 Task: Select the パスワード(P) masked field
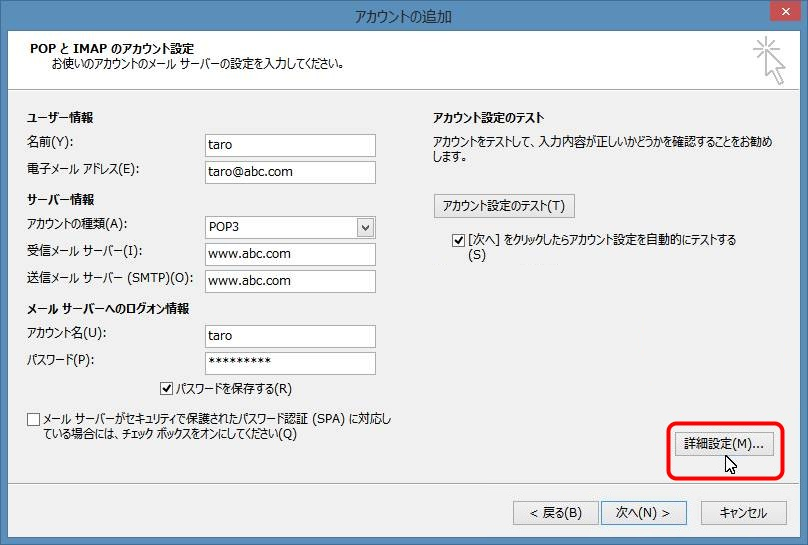(289, 362)
